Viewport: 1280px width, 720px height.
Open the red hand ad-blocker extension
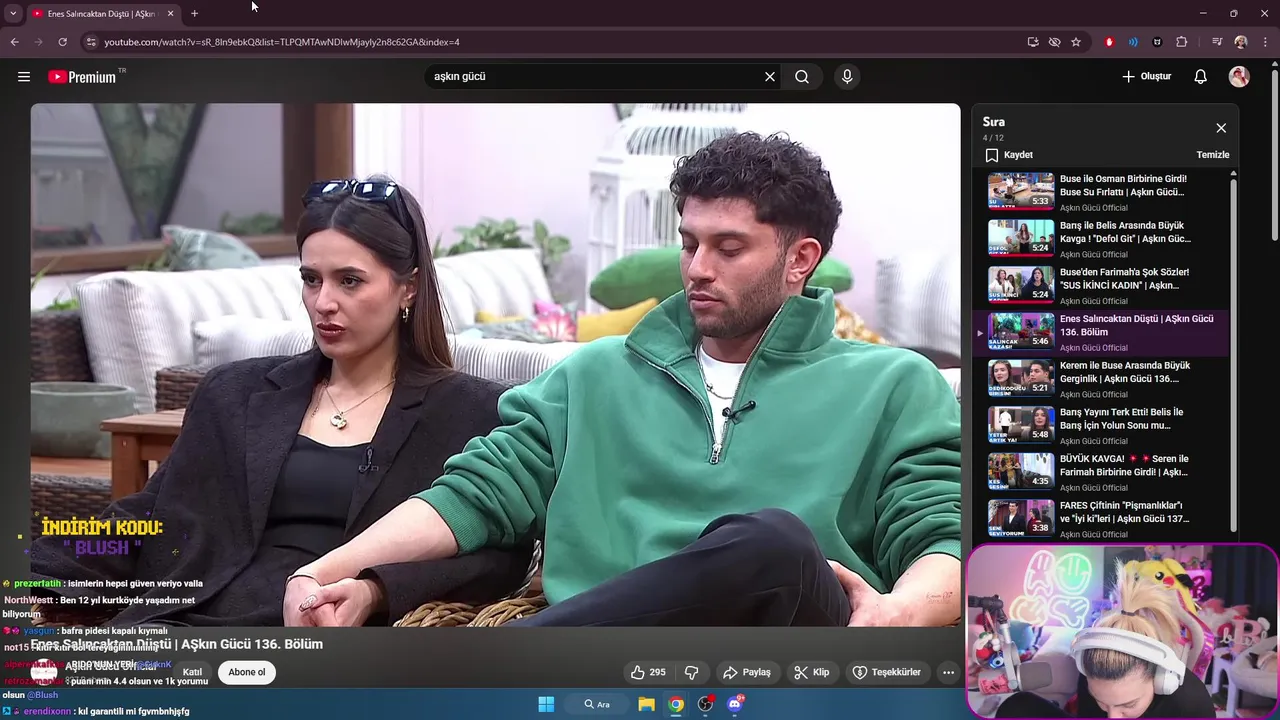tap(1109, 42)
